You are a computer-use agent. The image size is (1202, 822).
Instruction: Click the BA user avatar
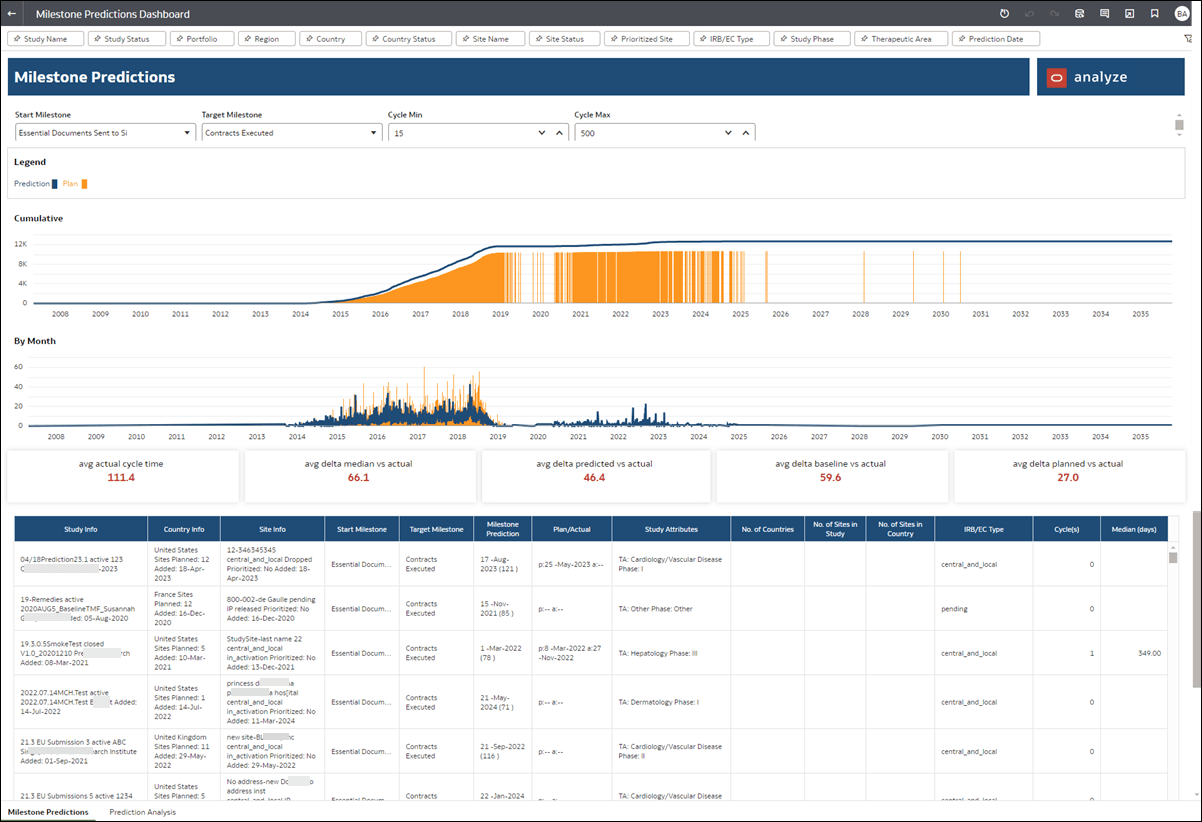[x=1182, y=13]
